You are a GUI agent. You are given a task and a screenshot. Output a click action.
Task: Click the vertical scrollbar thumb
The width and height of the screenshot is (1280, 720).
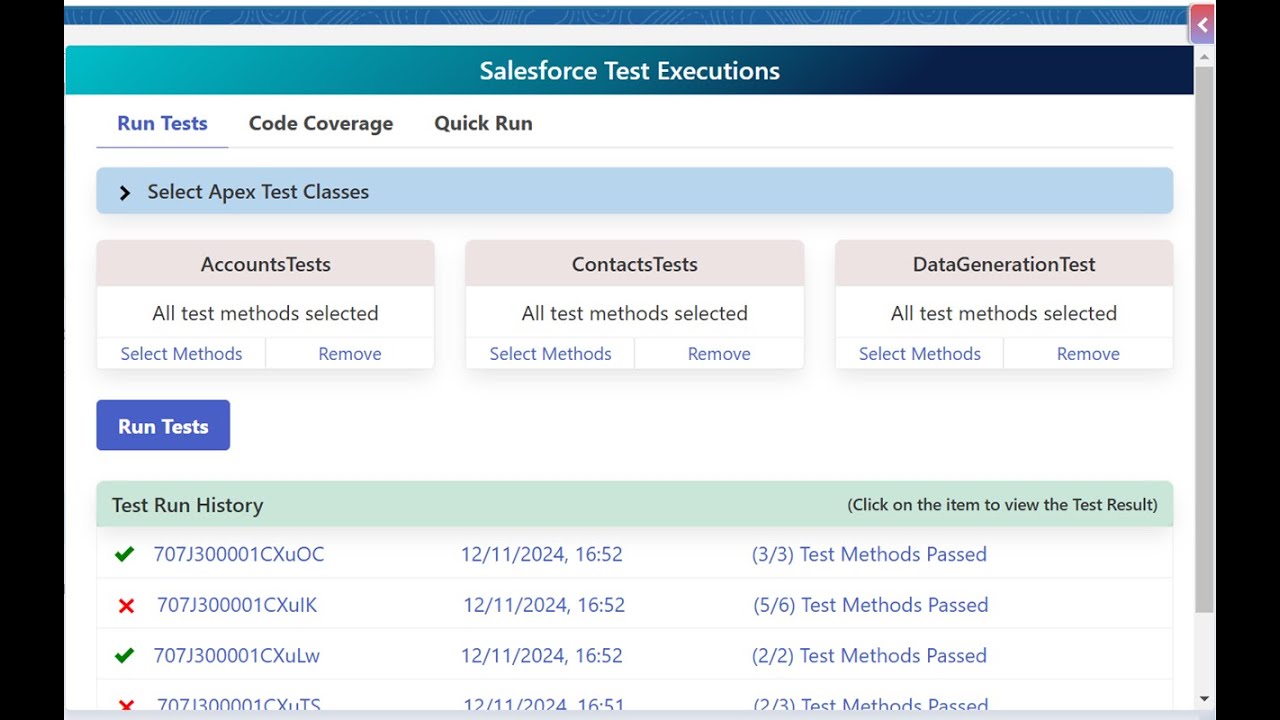[1204, 340]
